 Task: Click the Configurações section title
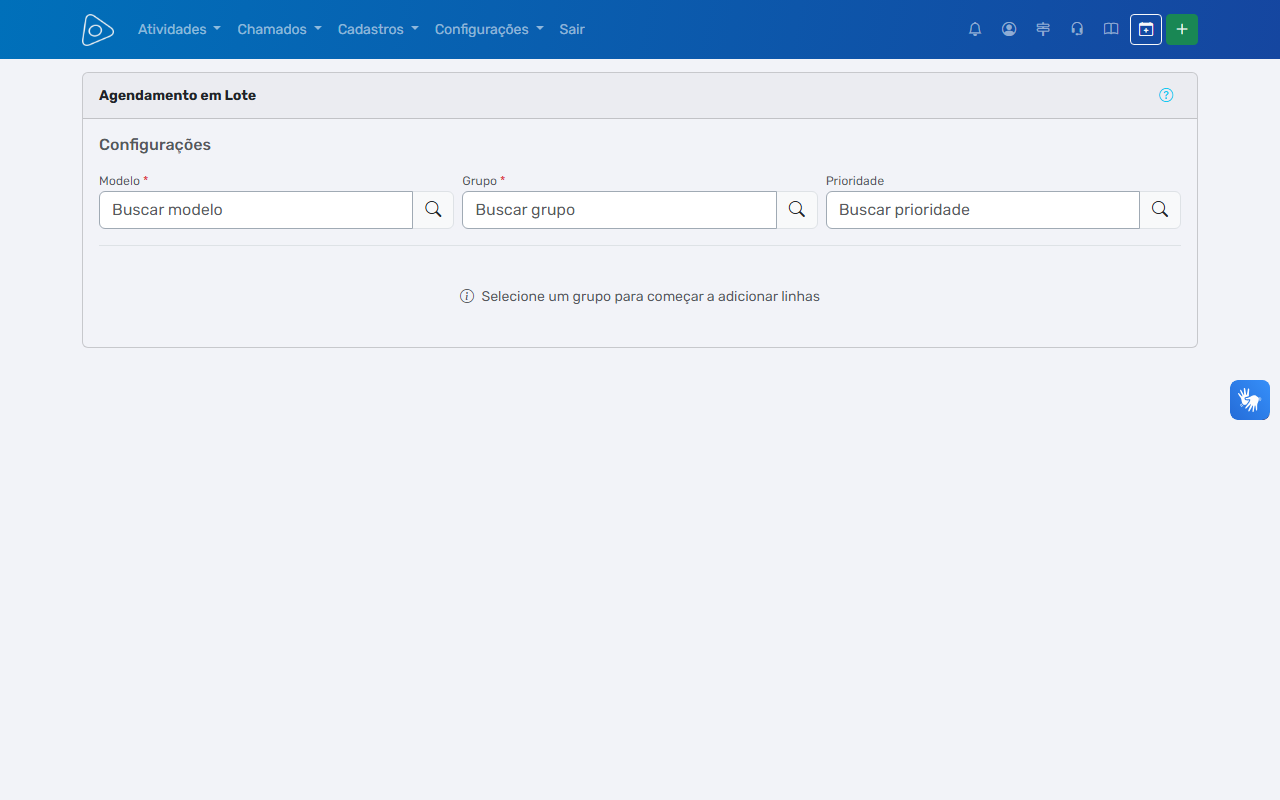(x=155, y=145)
